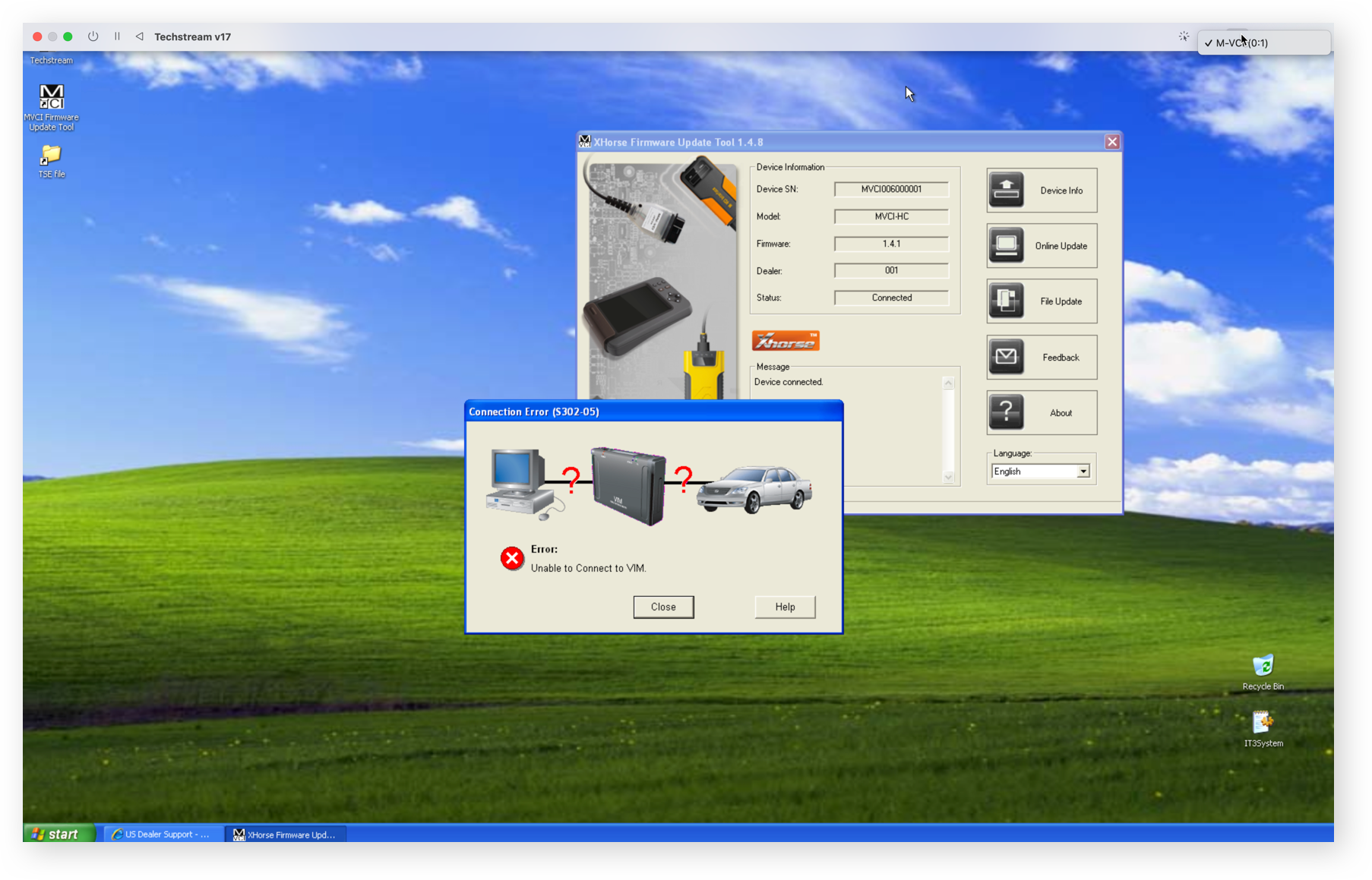Open MVCI Firmware Update Tool desktop icon
Image resolution: width=1372 pixels, height=880 pixels.
tap(51, 107)
